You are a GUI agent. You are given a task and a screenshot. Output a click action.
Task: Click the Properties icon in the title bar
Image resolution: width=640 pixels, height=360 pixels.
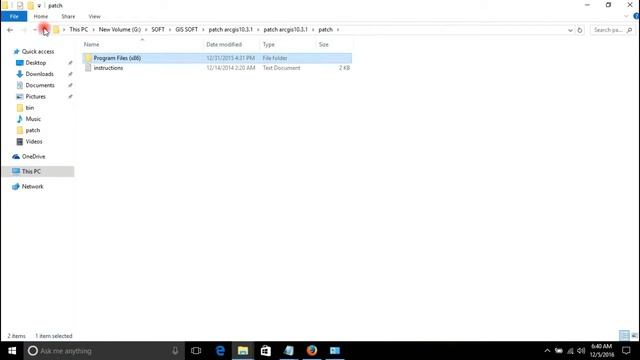coord(20,6)
